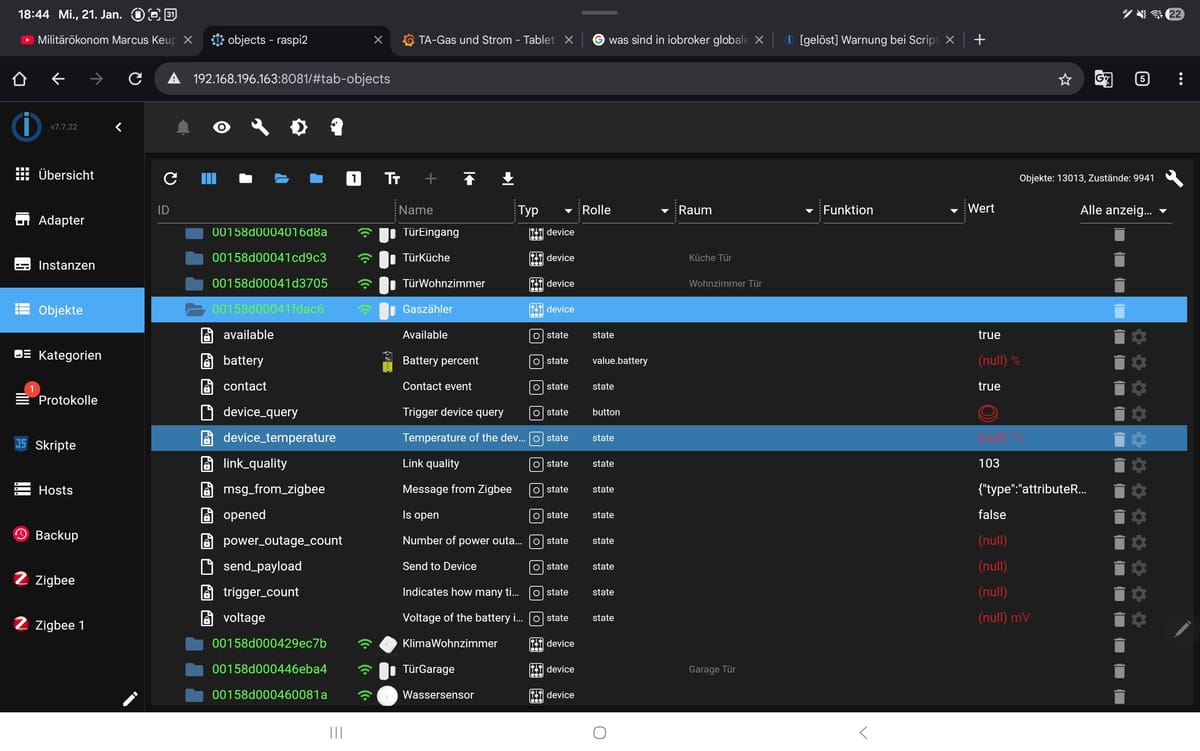Delete the device_query state via trash icon
1200x751 pixels.
[x=1119, y=413]
